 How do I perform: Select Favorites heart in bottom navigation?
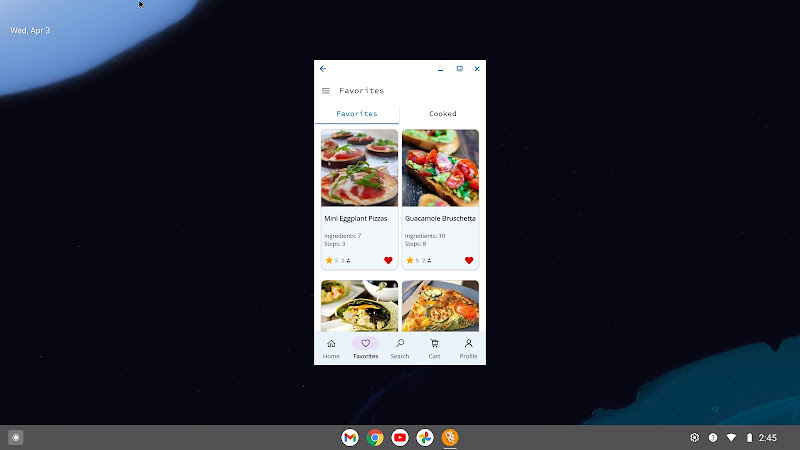(x=365, y=349)
